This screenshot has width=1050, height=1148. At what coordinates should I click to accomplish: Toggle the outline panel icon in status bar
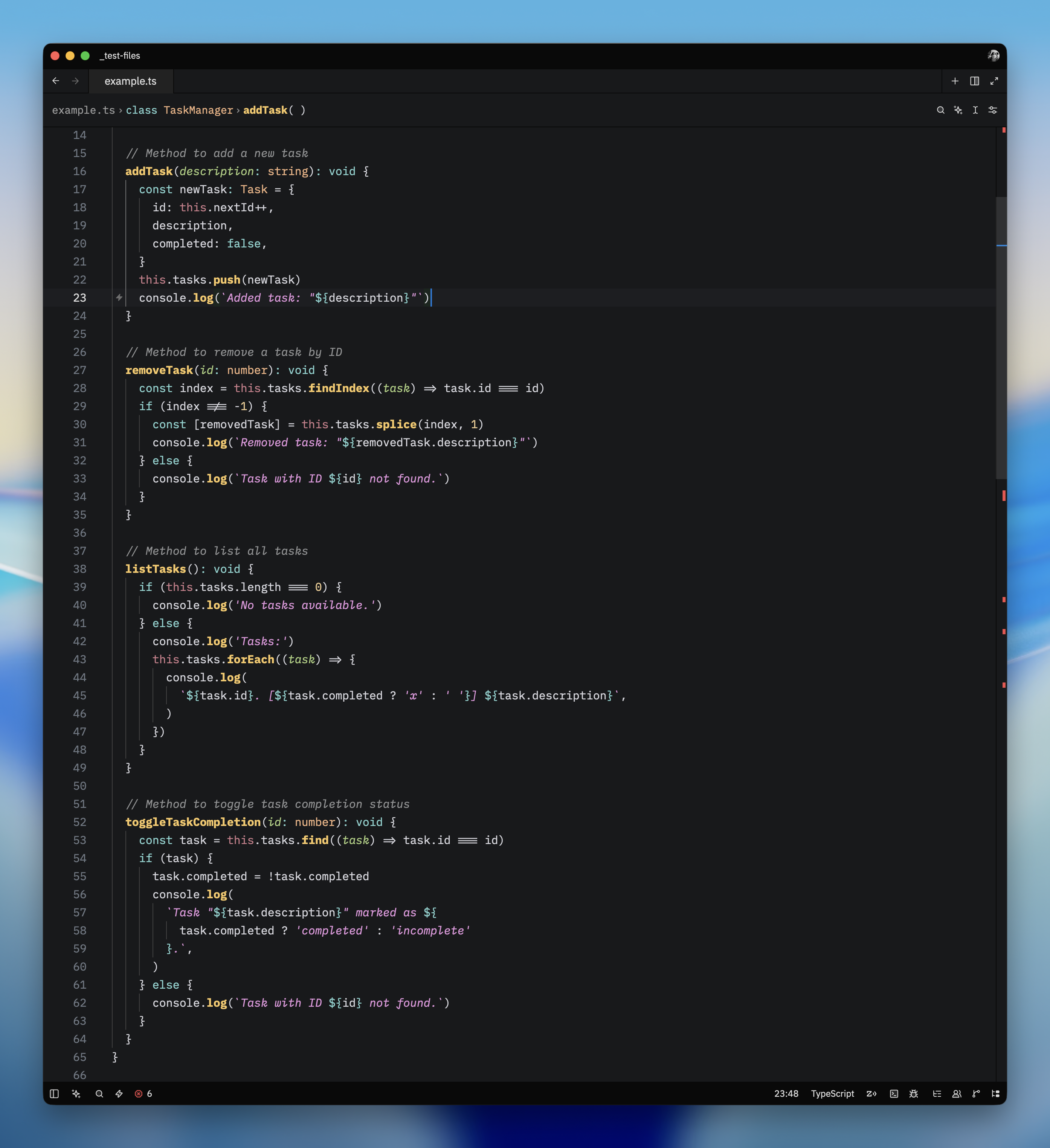point(937,1093)
